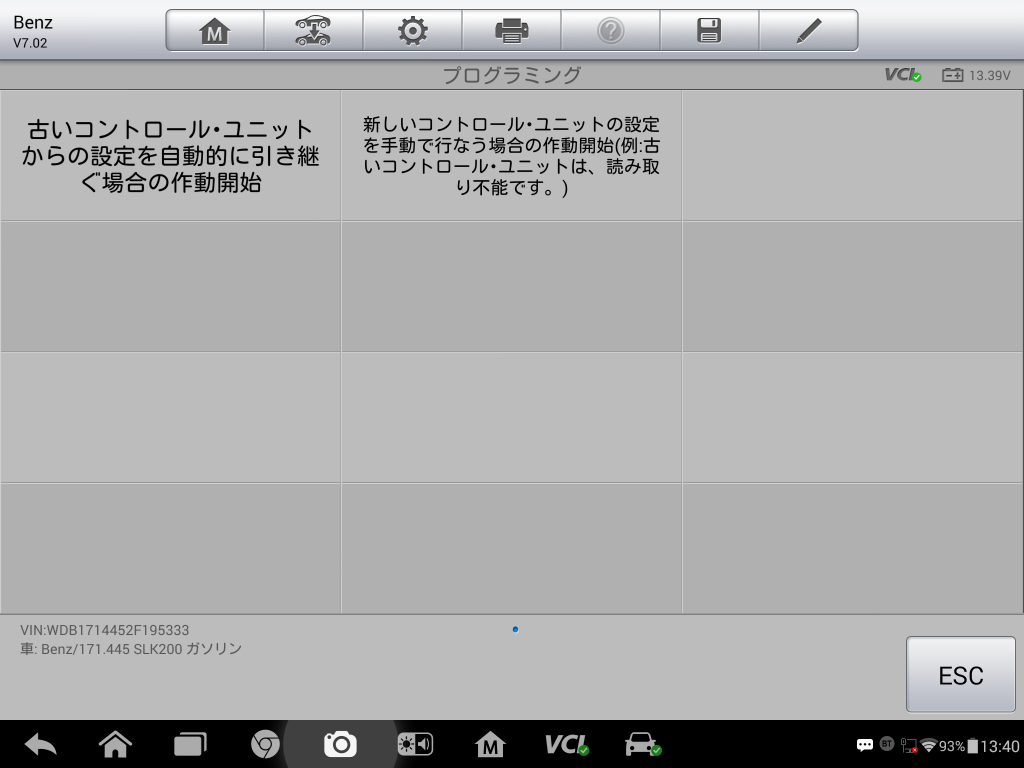Open recent apps overview
The height and width of the screenshot is (768, 1024).
[x=190, y=744]
